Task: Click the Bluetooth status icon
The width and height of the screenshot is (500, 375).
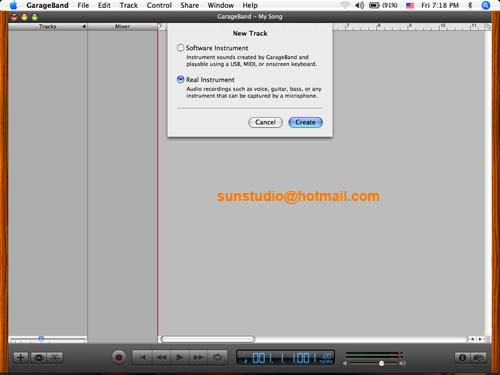Action: (x=470, y=5)
